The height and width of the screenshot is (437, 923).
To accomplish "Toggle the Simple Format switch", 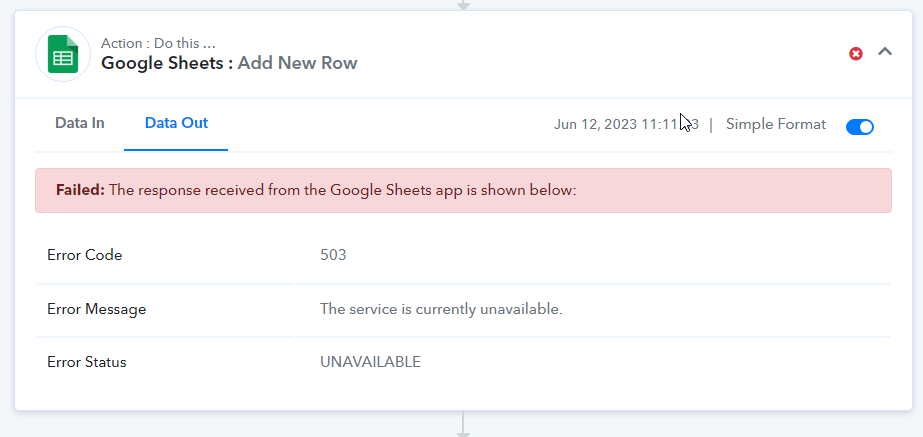I will [x=859, y=127].
